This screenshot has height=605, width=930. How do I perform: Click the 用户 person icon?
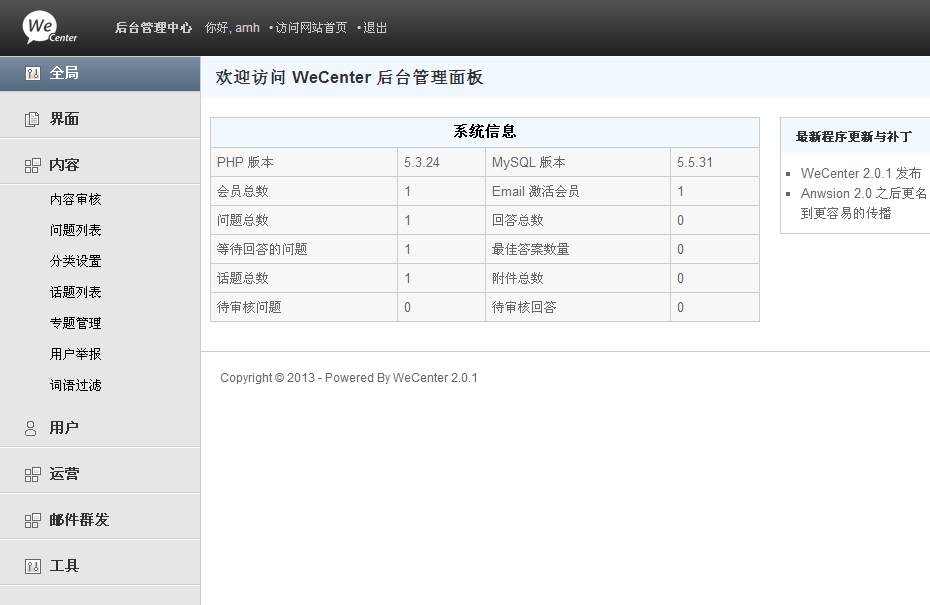click(31, 428)
